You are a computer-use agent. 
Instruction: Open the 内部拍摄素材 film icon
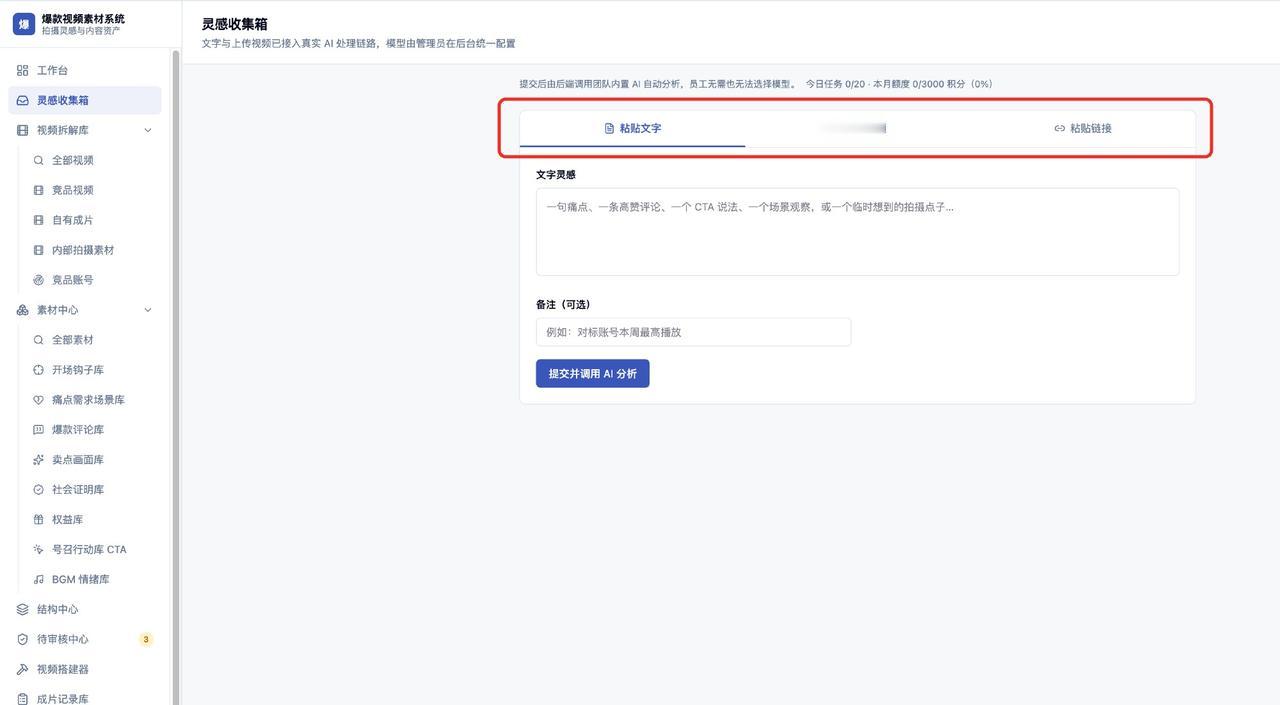click(x=38, y=250)
